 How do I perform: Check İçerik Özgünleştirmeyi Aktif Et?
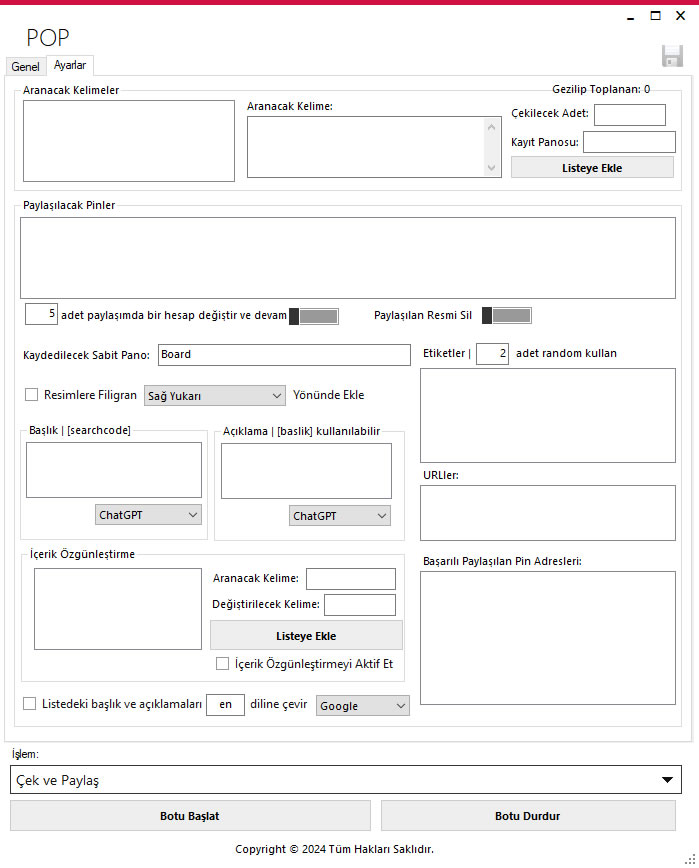222,663
